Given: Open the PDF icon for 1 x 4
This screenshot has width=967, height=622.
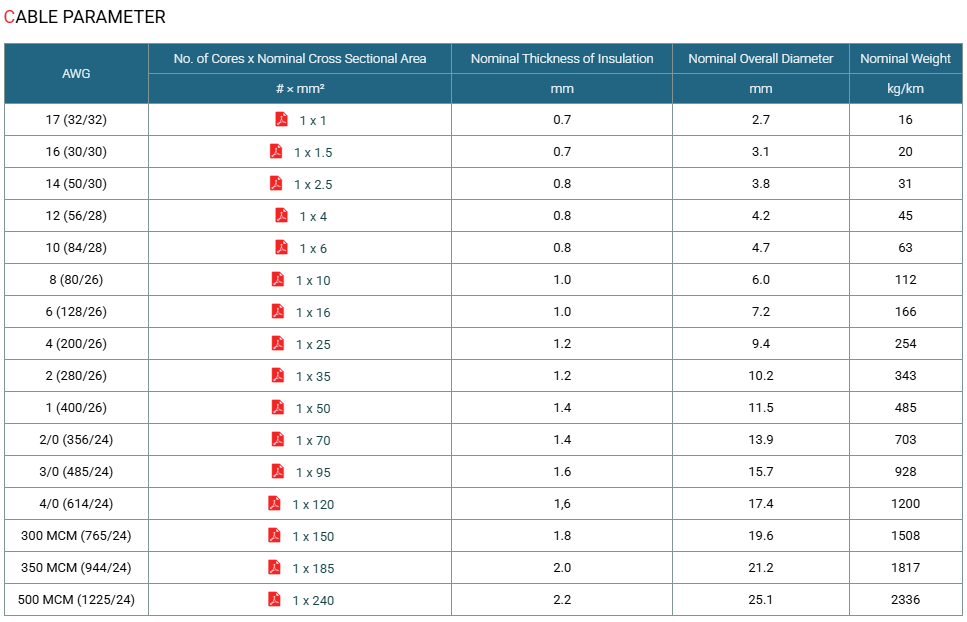Looking at the screenshot, I should (x=281, y=215).
